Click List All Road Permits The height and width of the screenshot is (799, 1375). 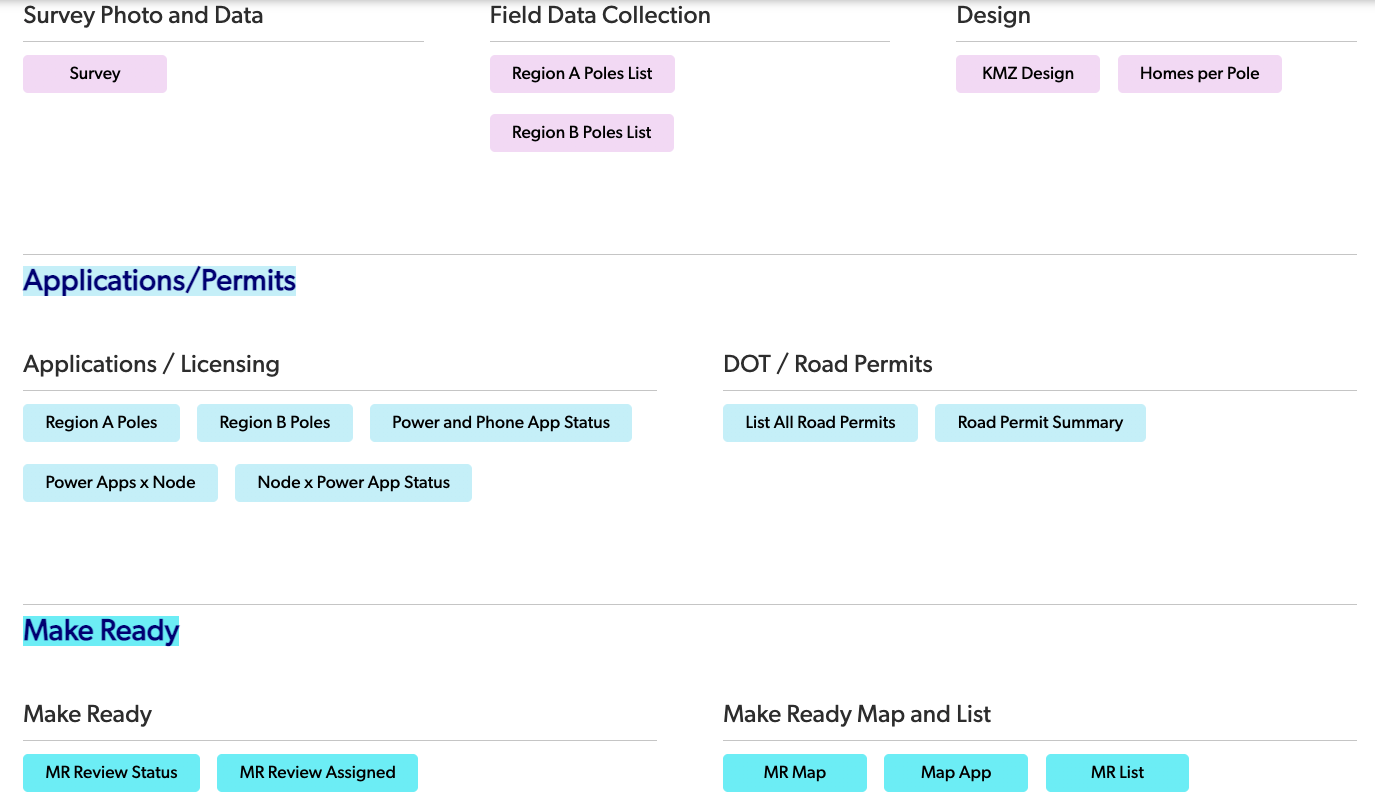click(820, 423)
